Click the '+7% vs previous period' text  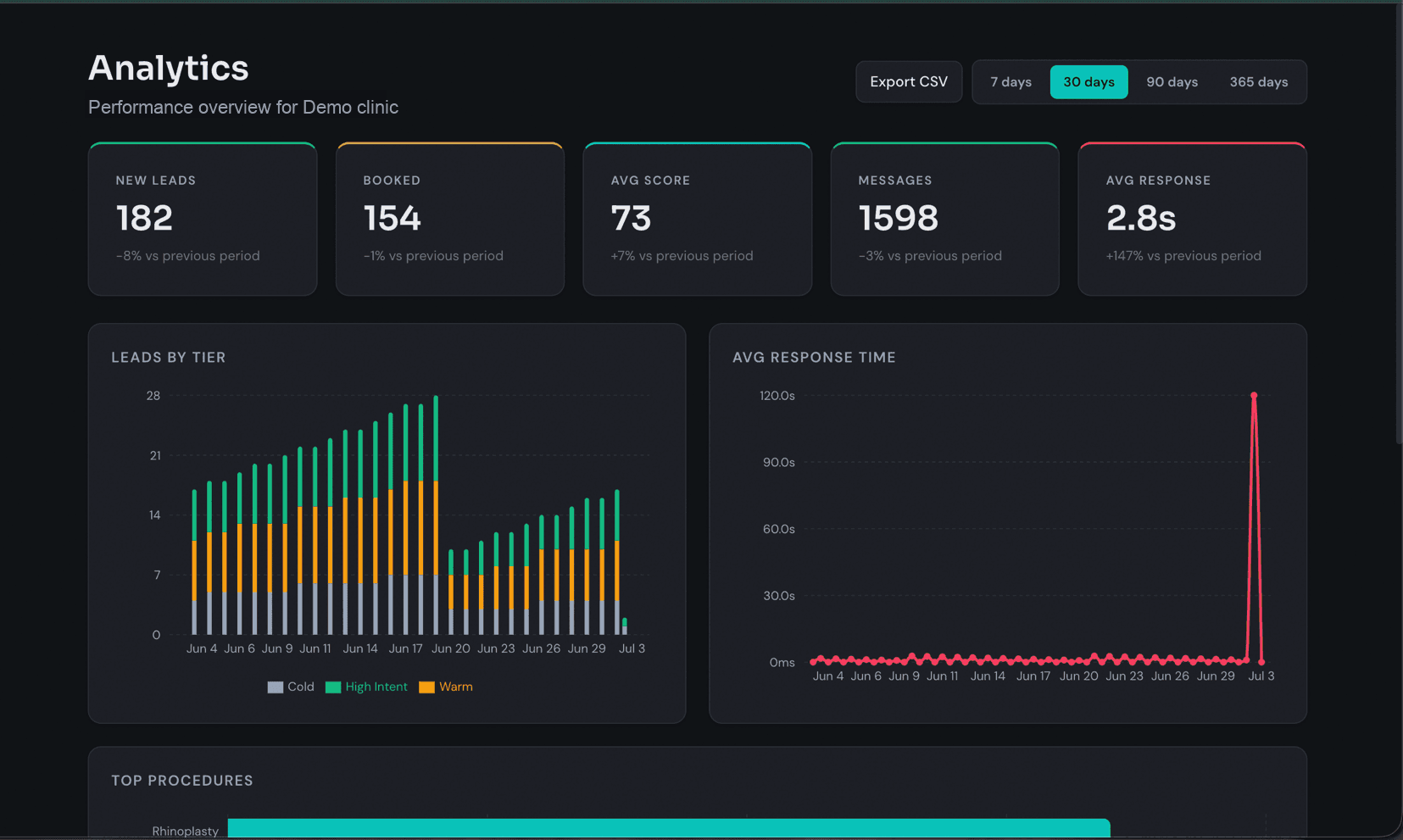[x=682, y=256]
